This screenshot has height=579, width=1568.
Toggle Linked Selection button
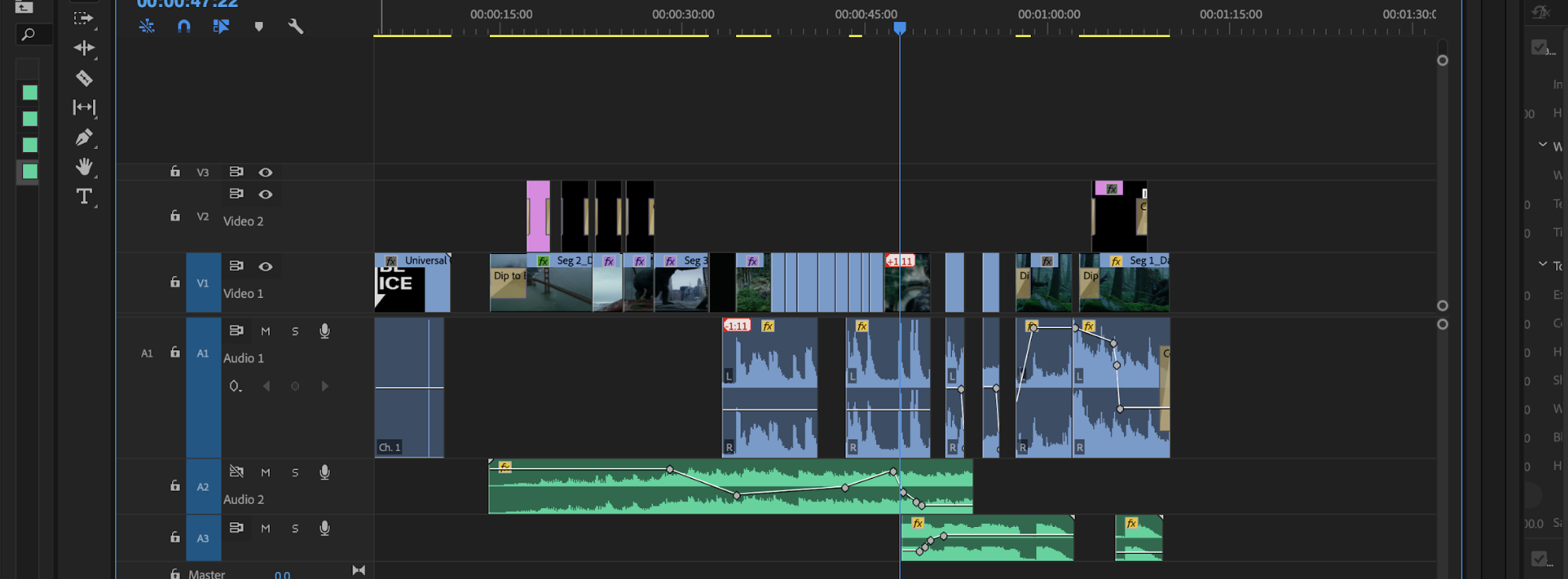coord(221,26)
